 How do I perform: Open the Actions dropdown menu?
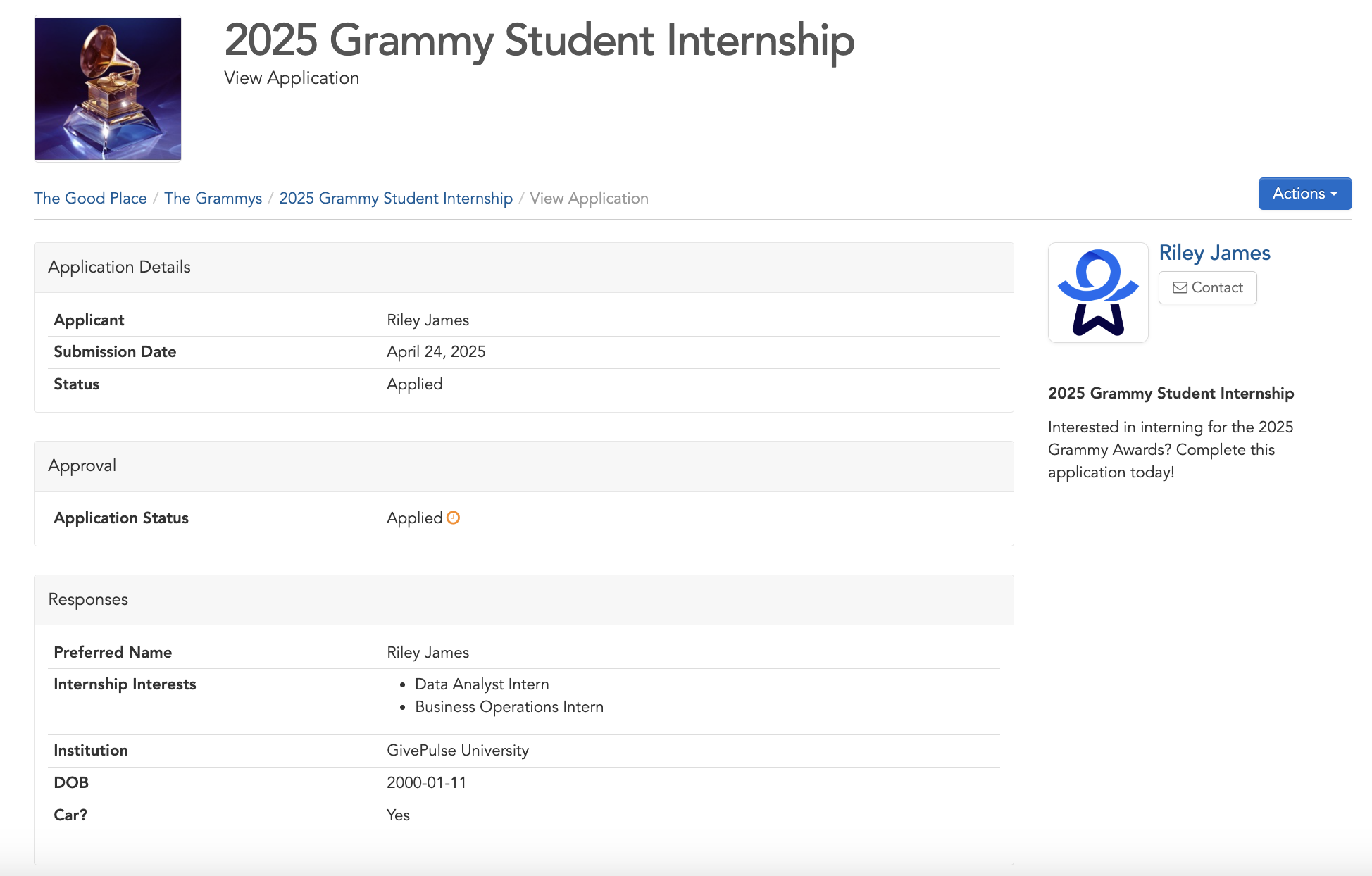tap(1304, 194)
